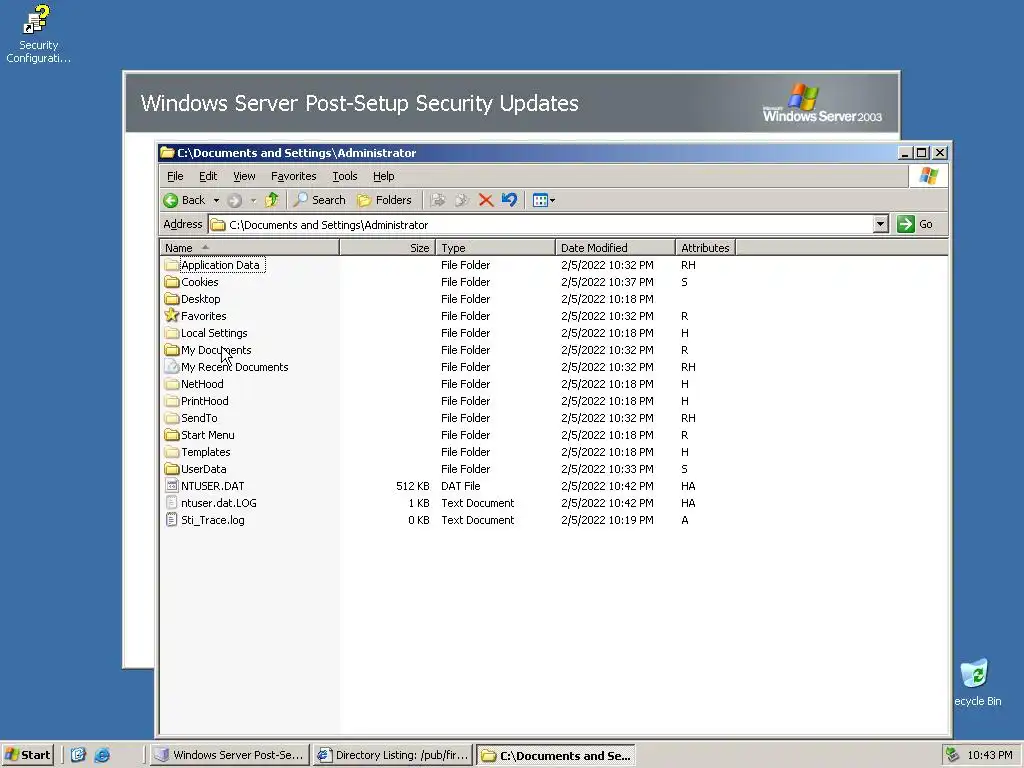This screenshot has width=1024, height=768.
Task: Switch to Directory Listing taskbar button
Action: point(392,755)
